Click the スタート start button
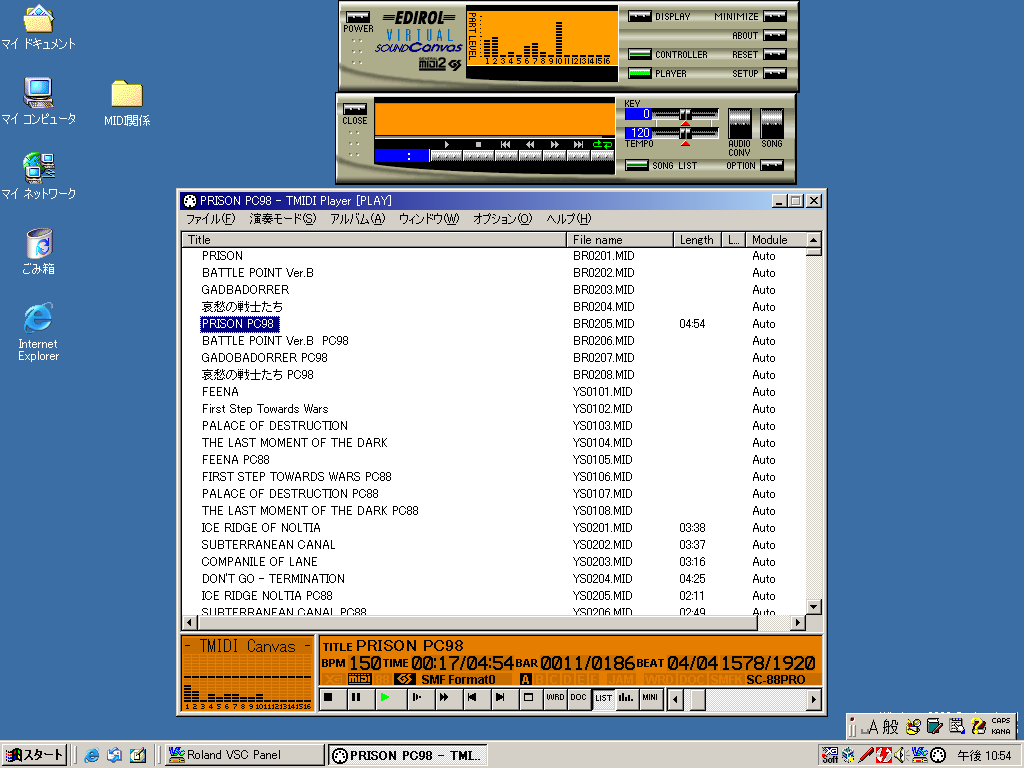The image size is (1024, 768). (33, 755)
